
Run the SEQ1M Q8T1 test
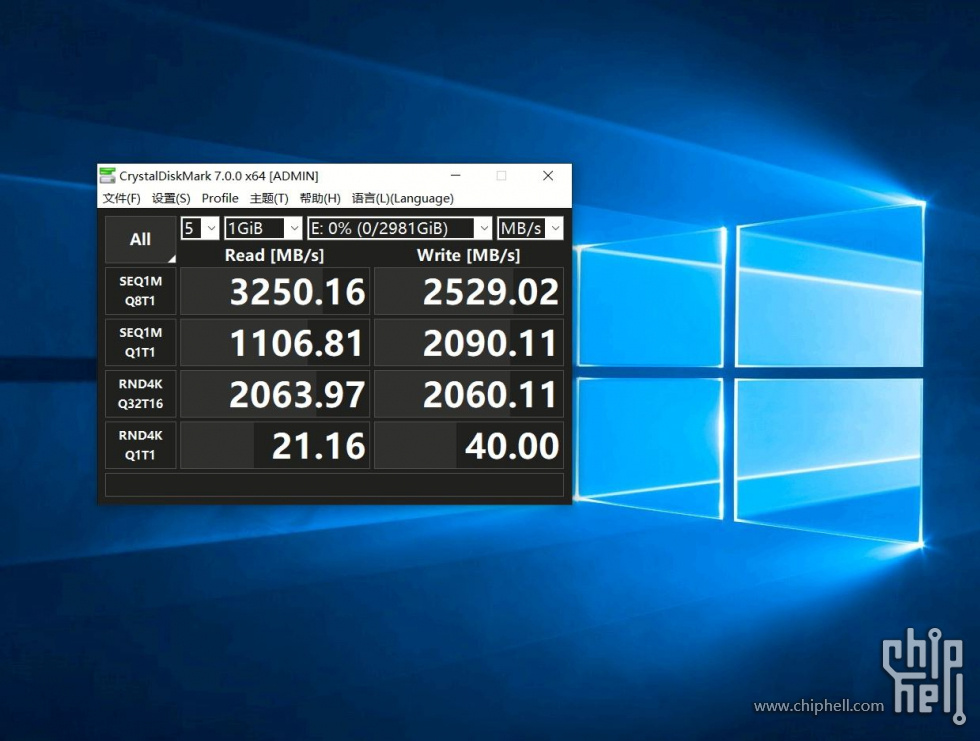pyautogui.click(x=141, y=291)
